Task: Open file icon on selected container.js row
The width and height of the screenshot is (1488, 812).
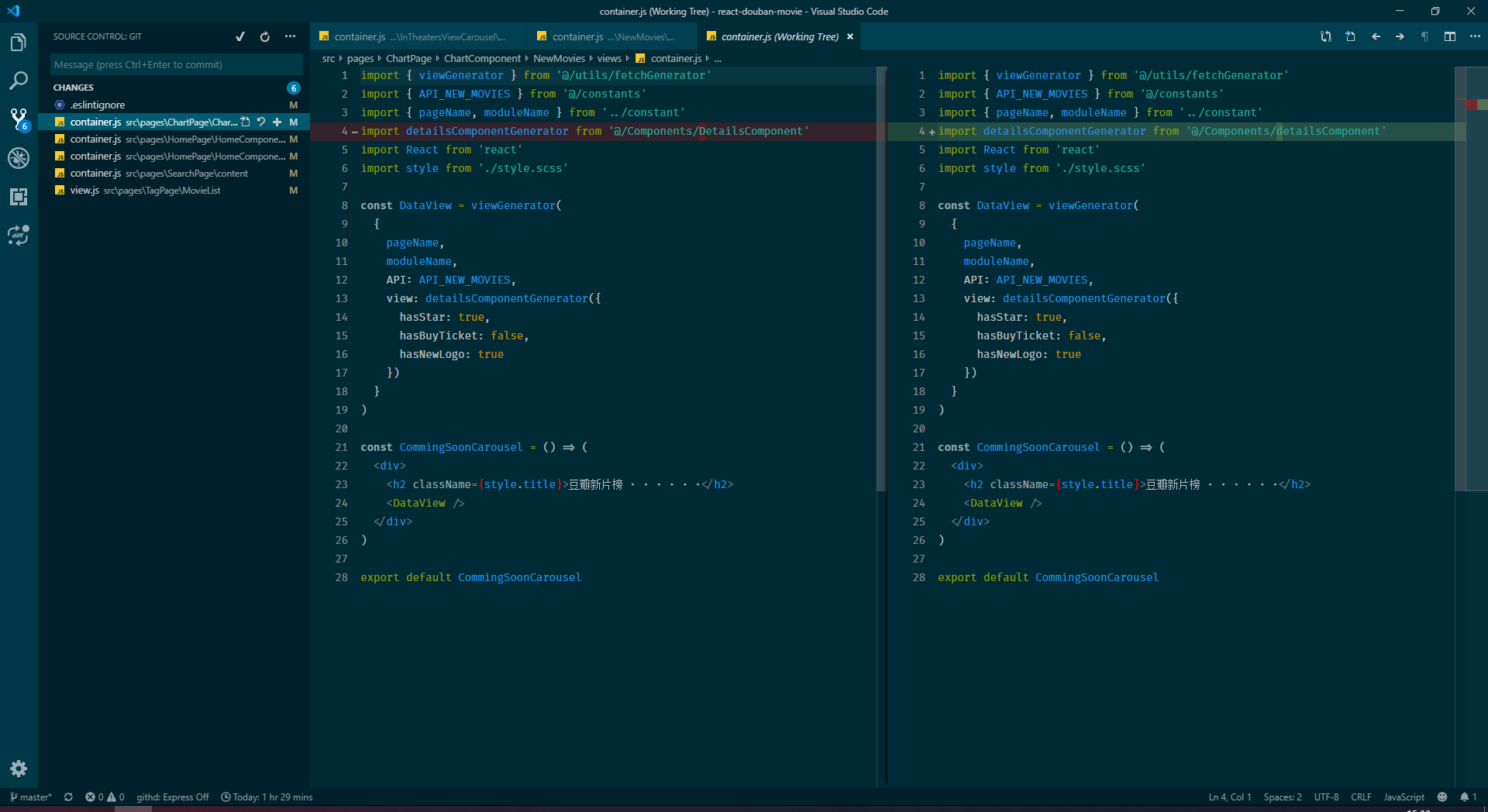Action: click(246, 122)
